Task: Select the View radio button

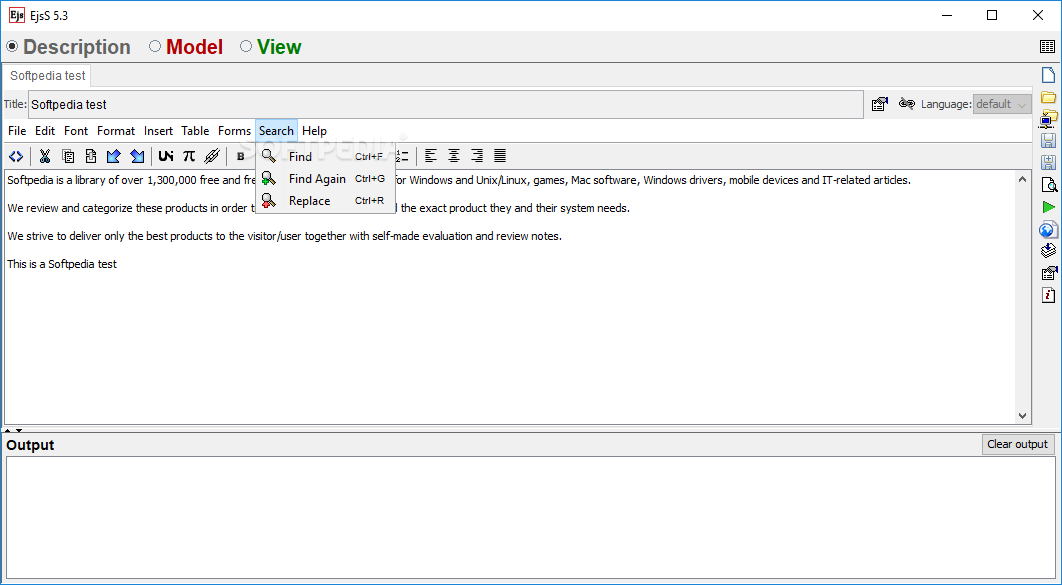Action: pyautogui.click(x=246, y=46)
